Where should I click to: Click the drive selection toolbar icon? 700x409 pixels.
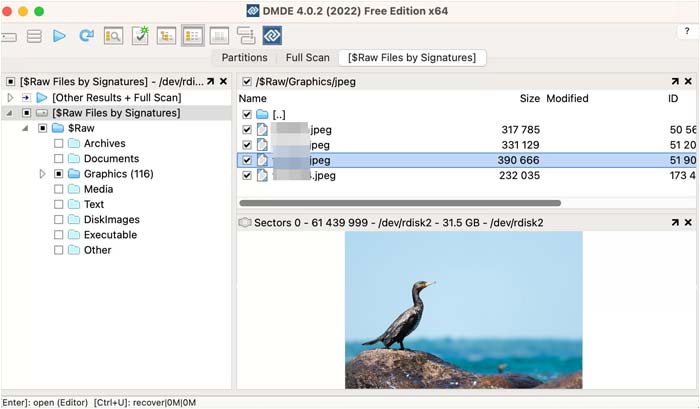pyautogui.click(x=8, y=37)
